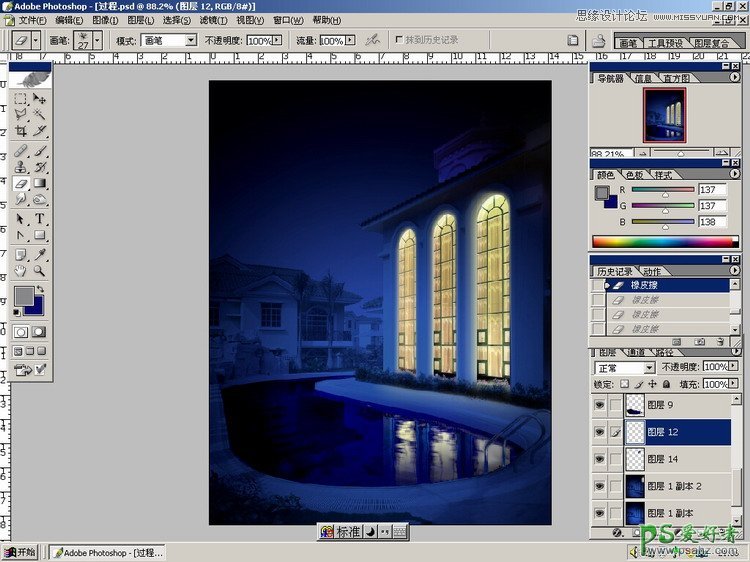The width and height of the screenshot is (750, 562).
Task: Select the Hand tool
Action: point(21,271)
